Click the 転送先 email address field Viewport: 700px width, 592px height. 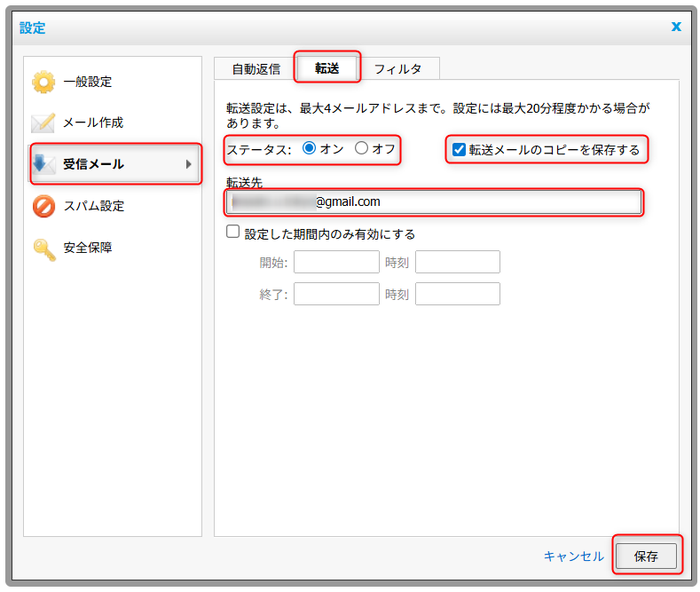[x=434, y=202]
